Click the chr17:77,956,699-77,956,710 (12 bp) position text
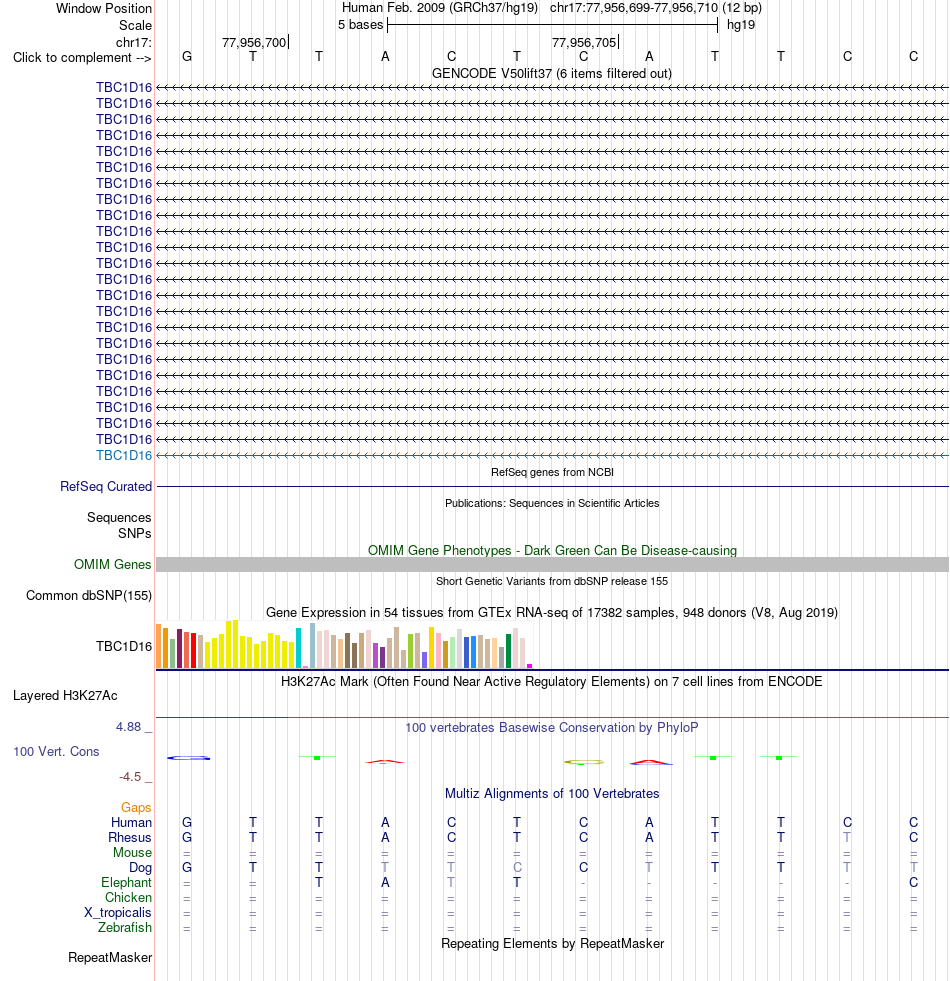The width and height of the screenshot is (950, 981). point(656,8)
